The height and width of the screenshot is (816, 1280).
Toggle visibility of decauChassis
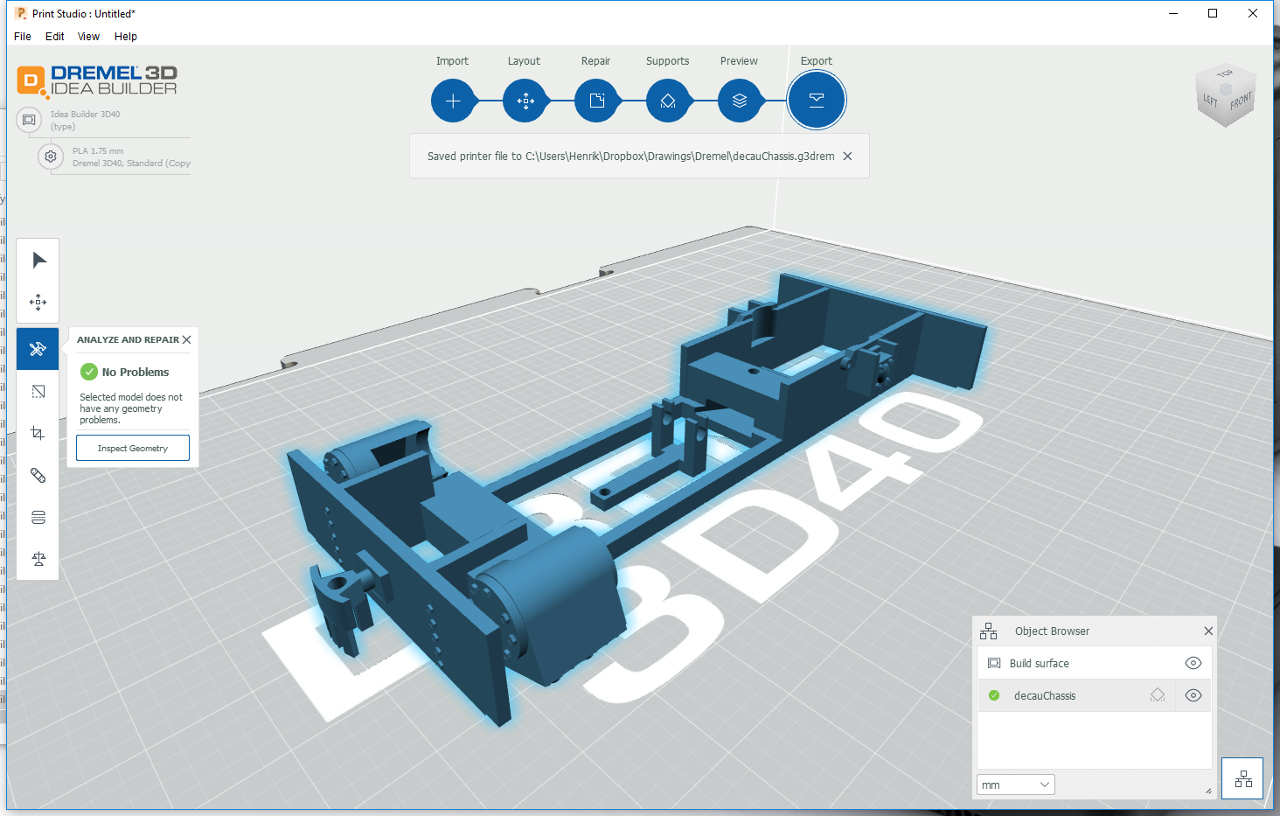(x=1192, y=695)
